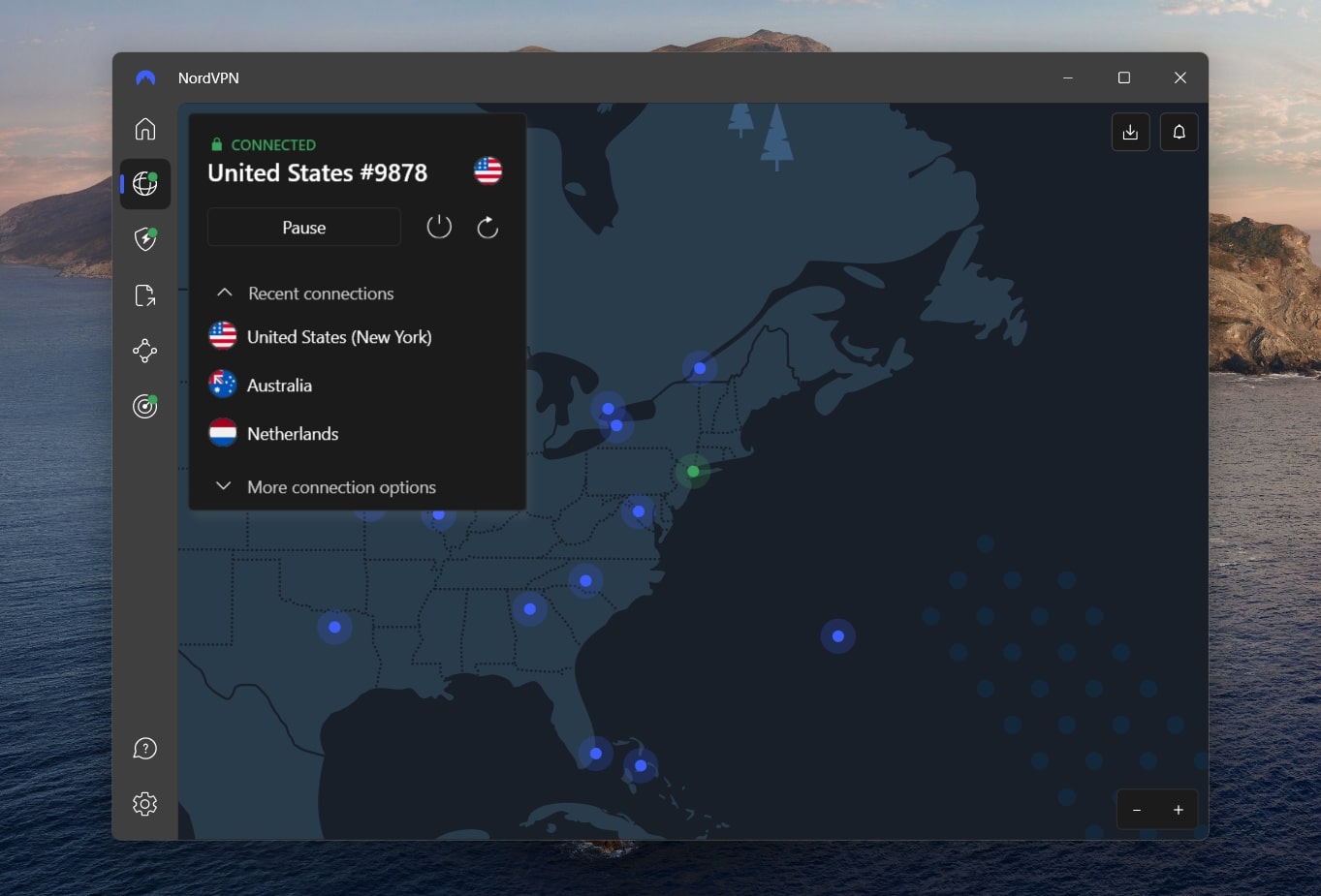Zoom in on the map with plus button
This screenshot has width=1321, height=896.
(x=1179, y=810)
